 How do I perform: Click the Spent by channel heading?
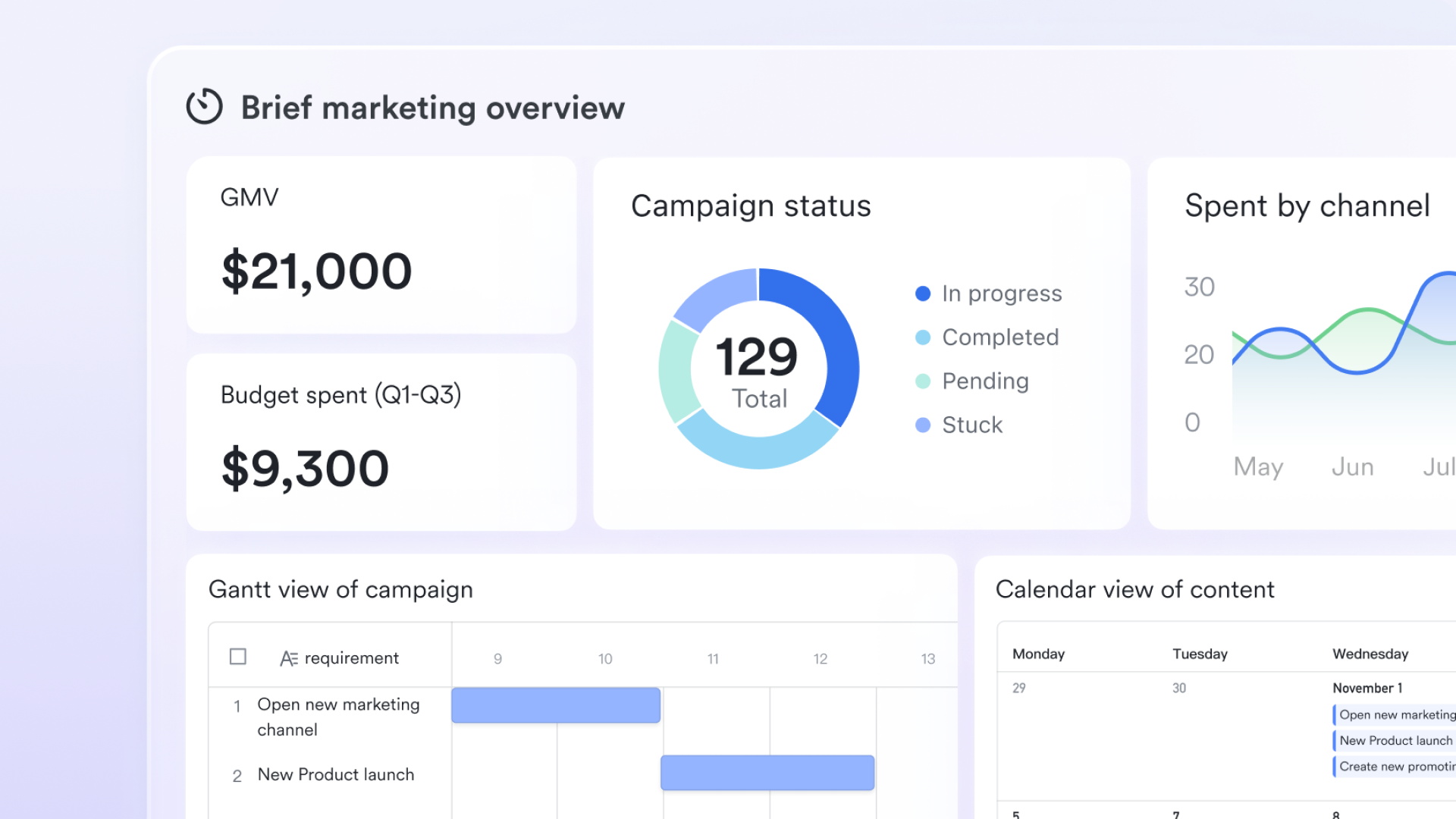1307,206
